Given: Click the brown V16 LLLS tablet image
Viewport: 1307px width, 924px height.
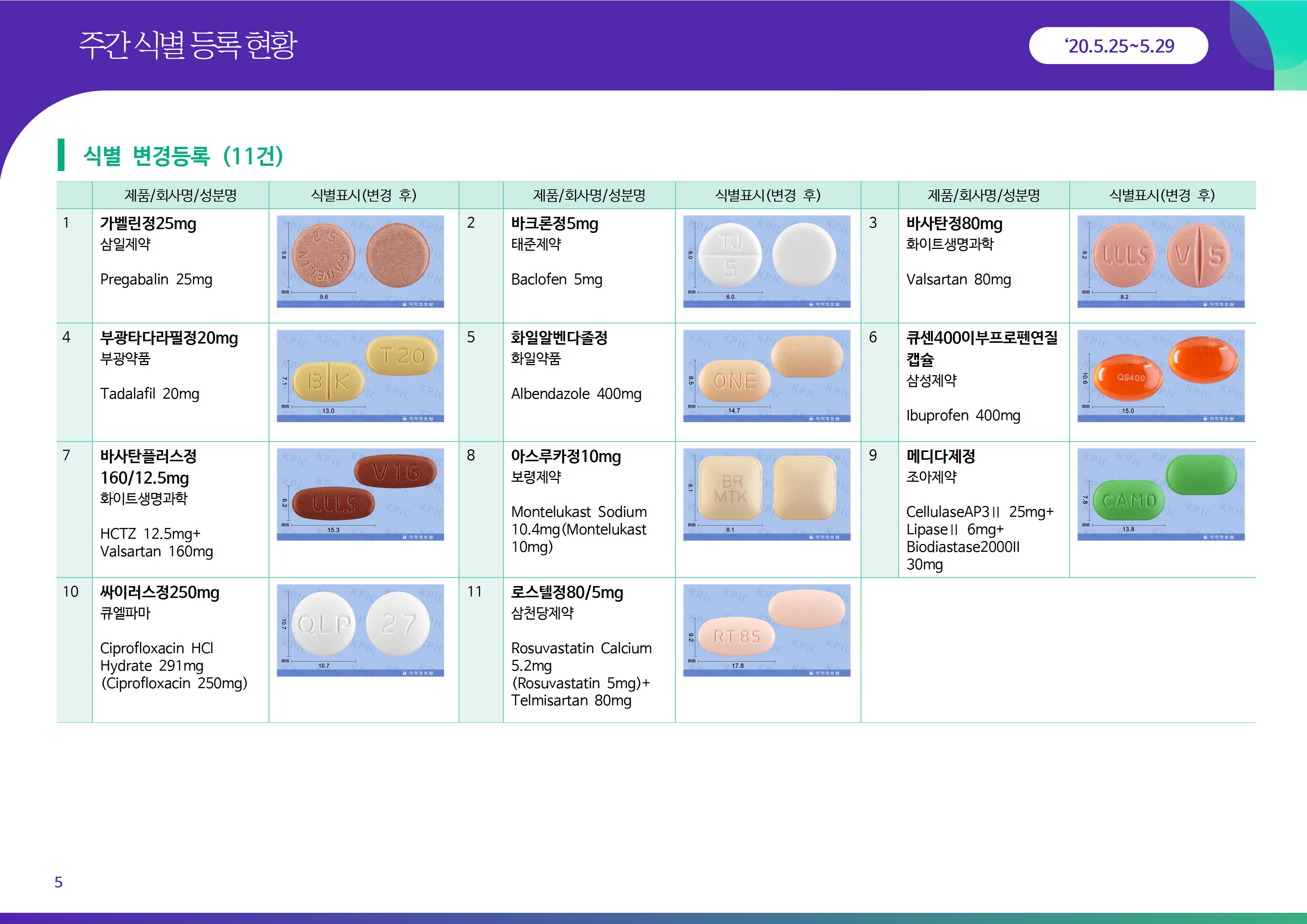Looking at the screenshot, I should point(360,494).
